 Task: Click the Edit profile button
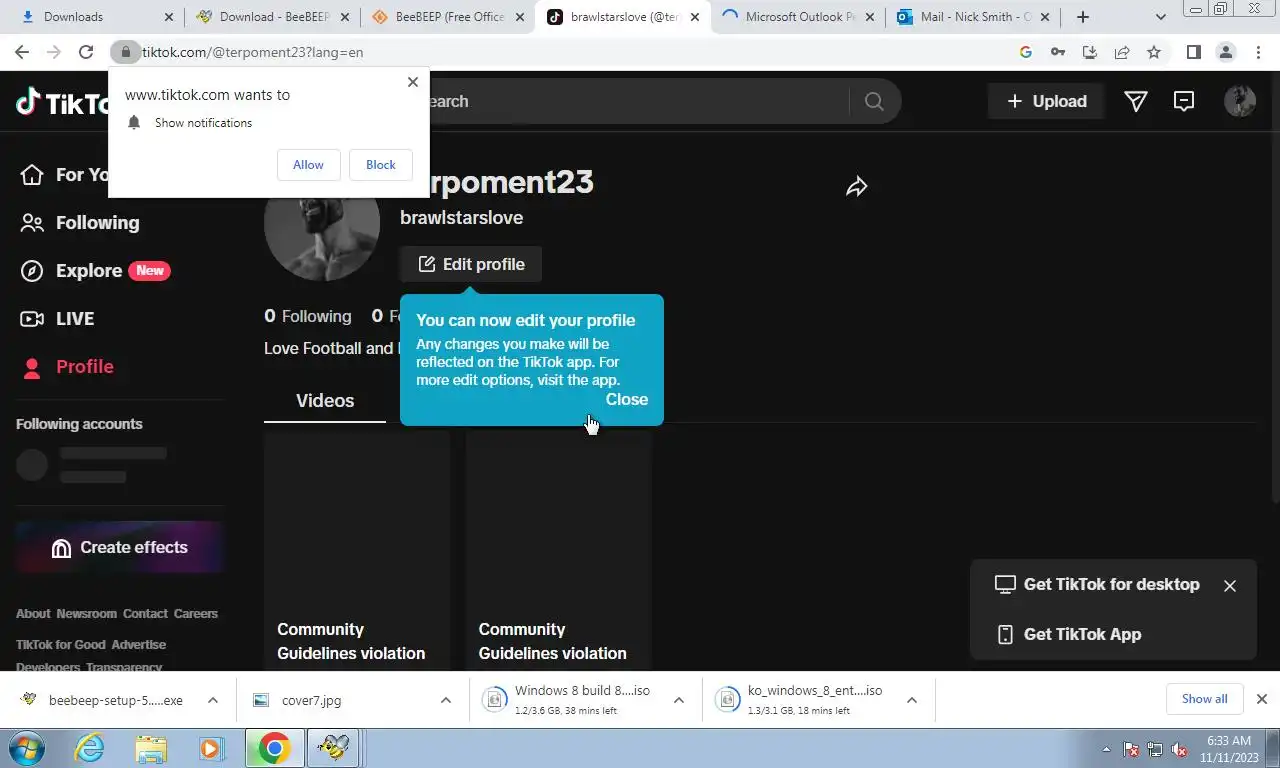471,264
